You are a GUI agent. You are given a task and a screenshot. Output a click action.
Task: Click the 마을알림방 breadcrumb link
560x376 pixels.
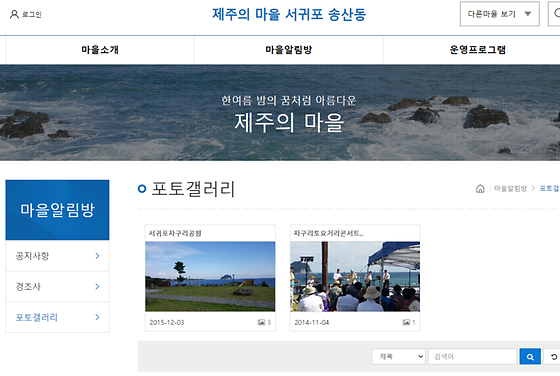click(510, 189)
